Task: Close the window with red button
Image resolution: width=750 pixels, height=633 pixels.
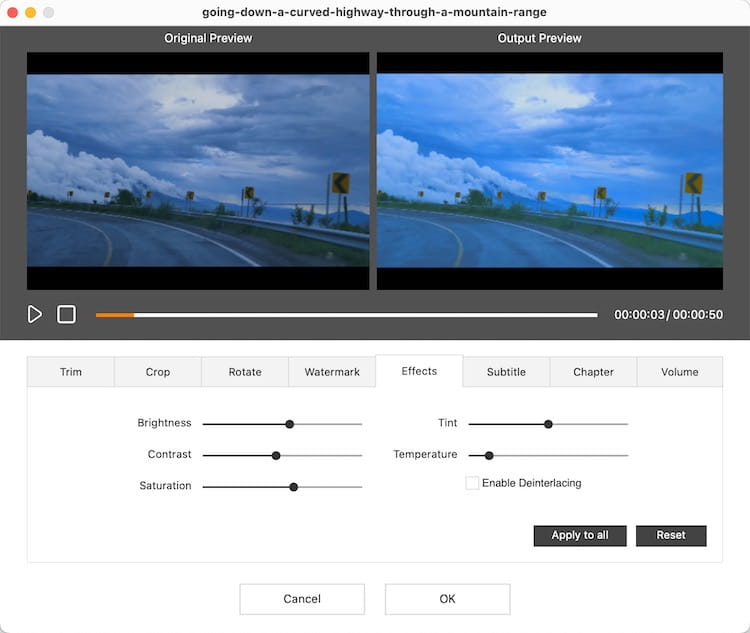Action: 12,12
